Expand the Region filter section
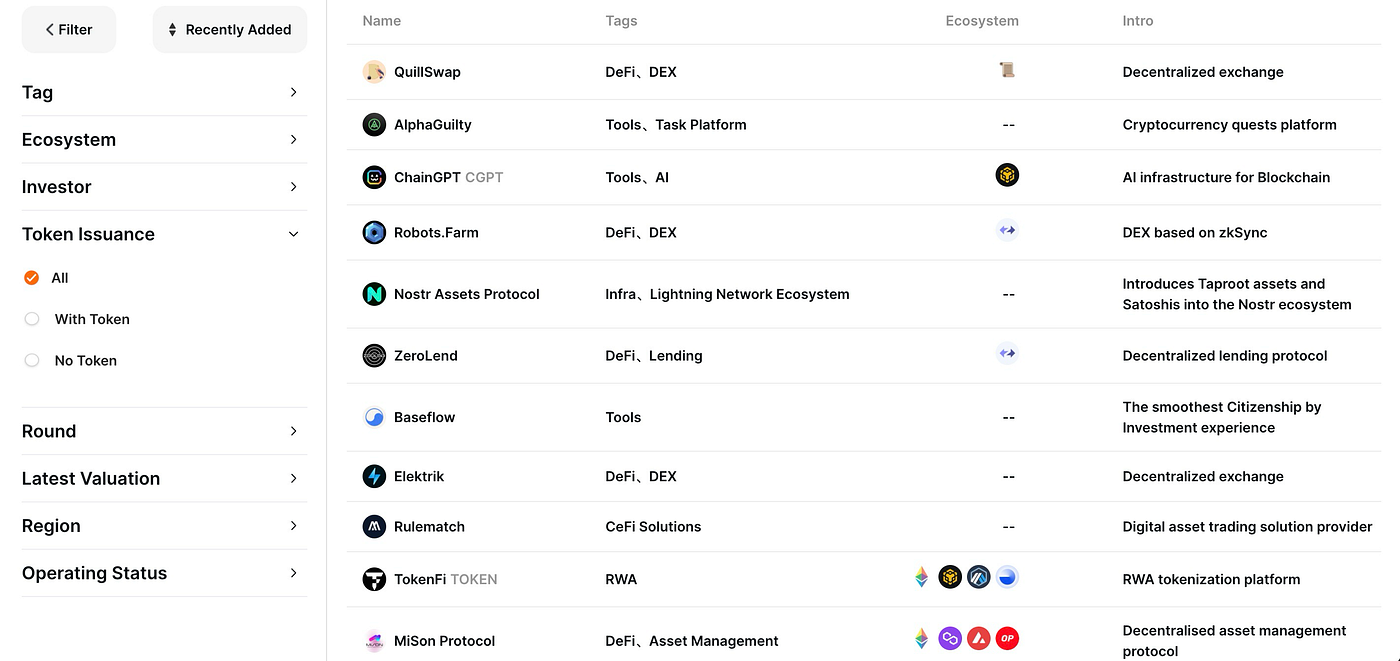The image size is (1400, 661). tap(164, 526)
